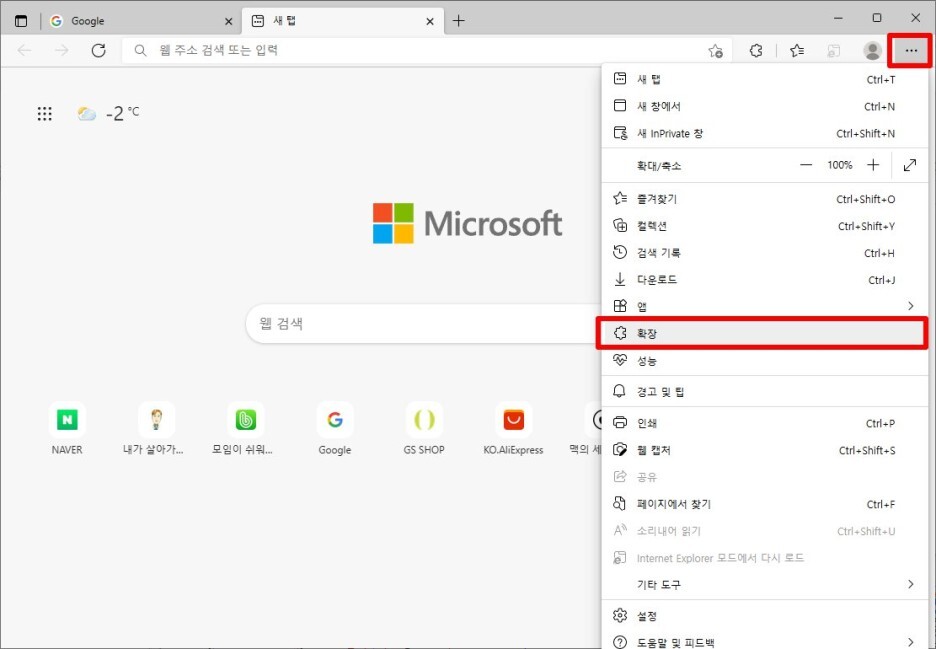The image size is (936, 649).
Task: Open 설정 from the menu
Action: [x=765, y=616]
